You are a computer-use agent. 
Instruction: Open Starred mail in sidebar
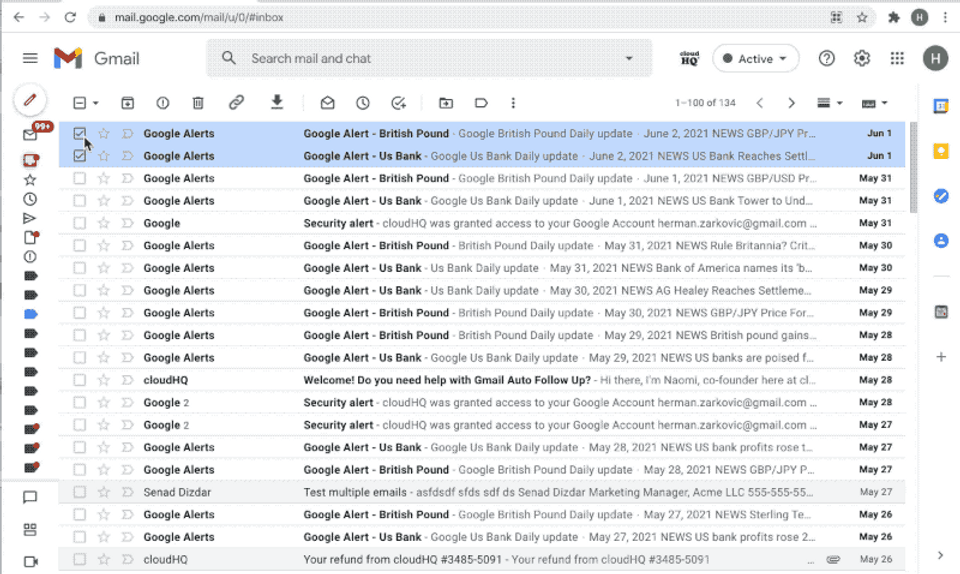tap(29, 179)
